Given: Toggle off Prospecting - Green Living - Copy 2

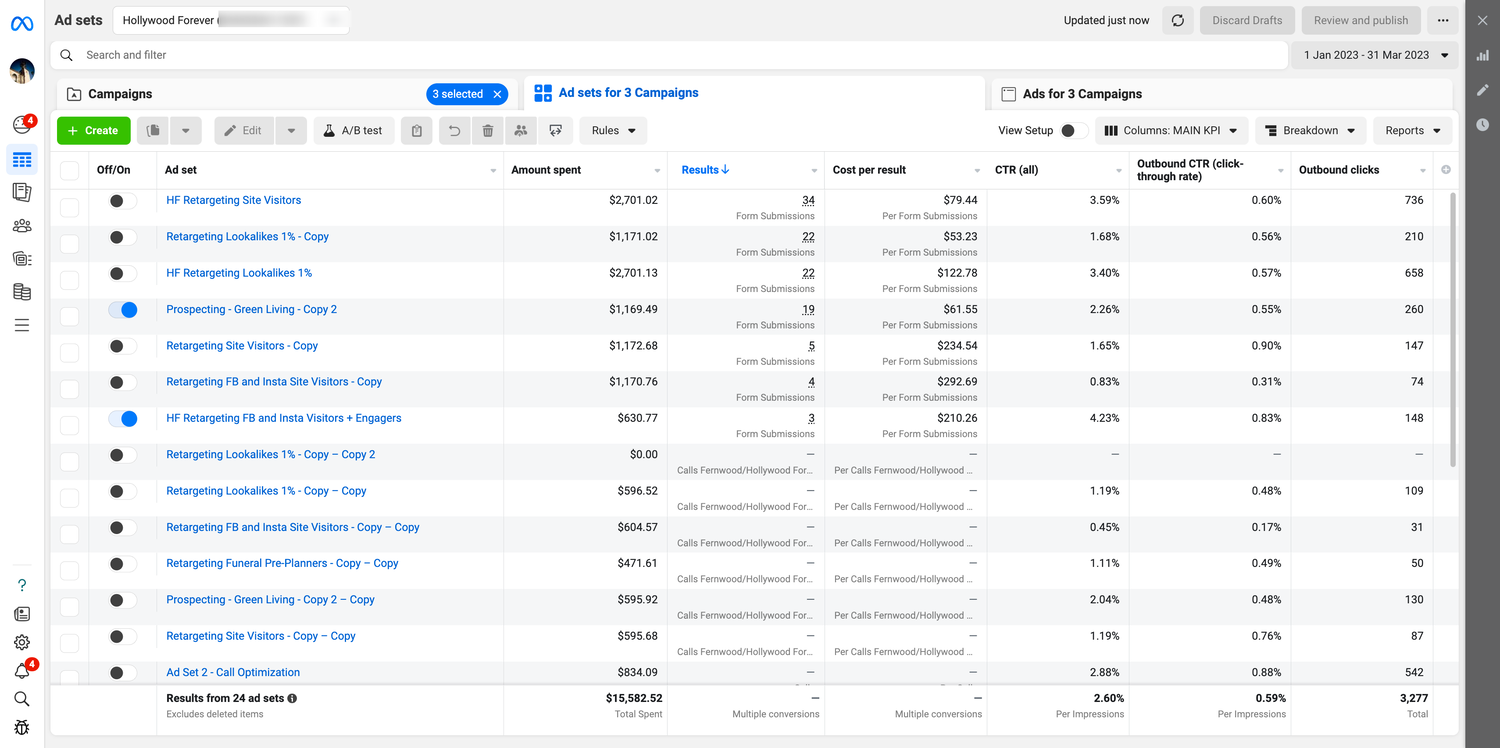Looking at the screenshot, I should click(123, 310).
